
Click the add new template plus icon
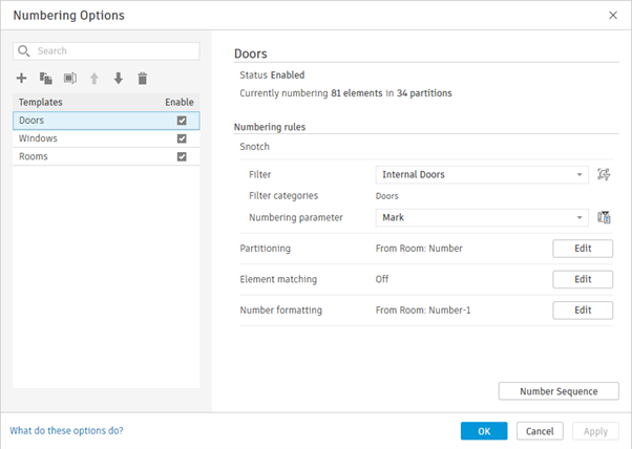[x=22, y=78]
